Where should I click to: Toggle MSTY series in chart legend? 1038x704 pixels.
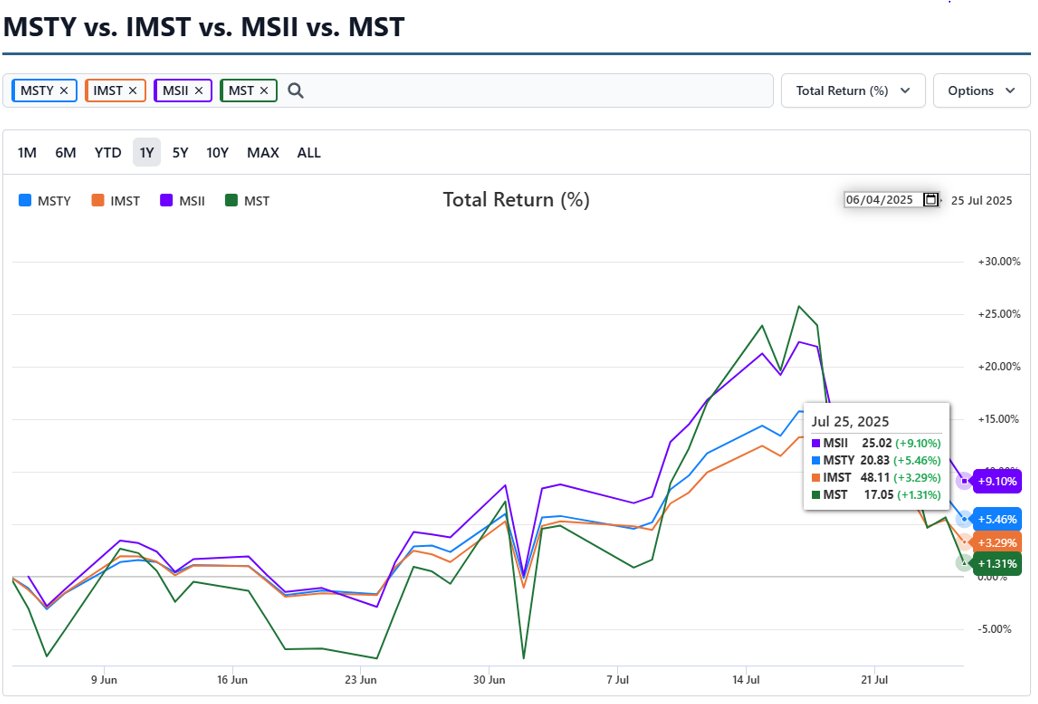click(45, 201)
